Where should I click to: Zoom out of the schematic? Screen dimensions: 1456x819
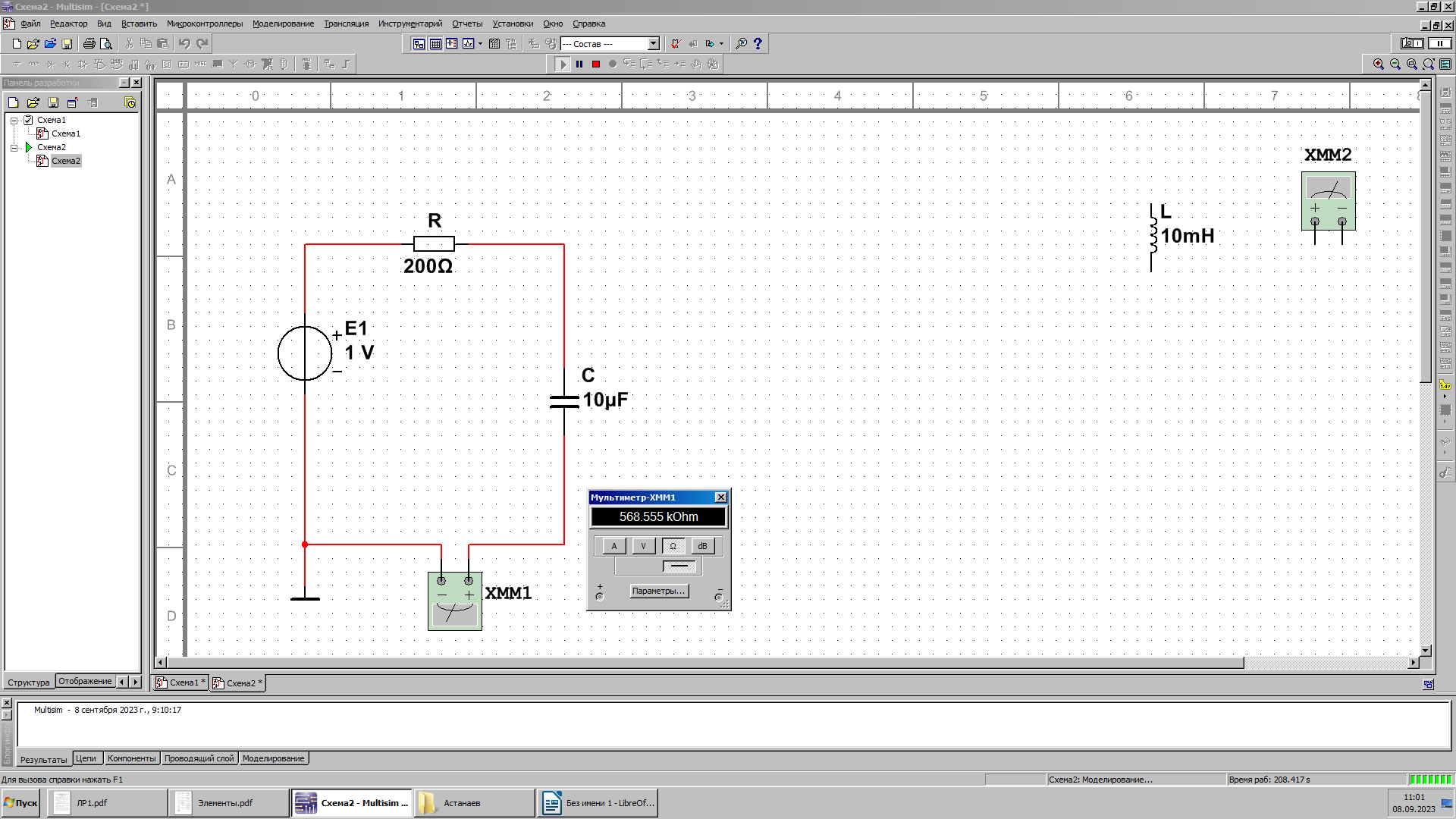click(x=1395, y=64)
